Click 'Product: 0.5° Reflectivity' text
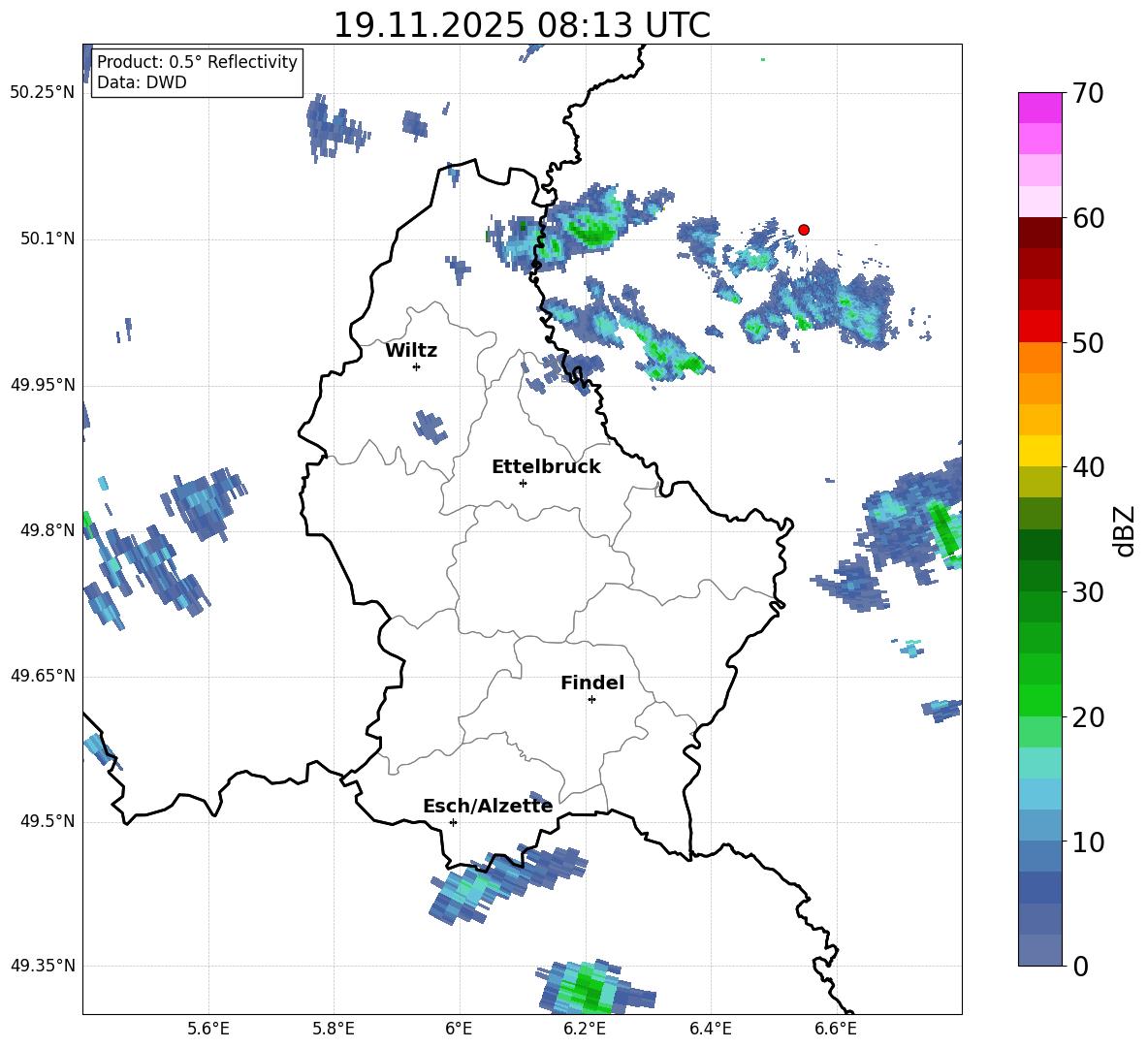This screenshot has height=1048, width=1148. [x=197, y=61]
